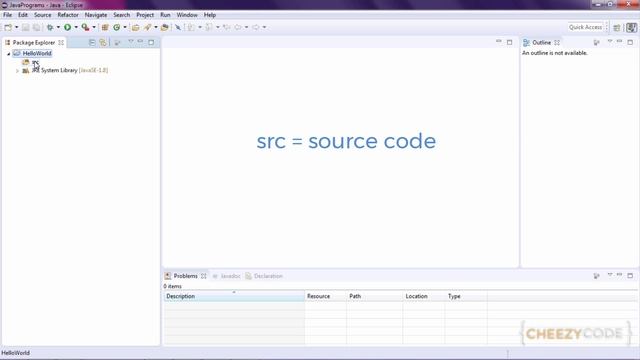This screenshot has height=360, width=640.
Task: Click the green Run button icon
Action: point(67,27)
